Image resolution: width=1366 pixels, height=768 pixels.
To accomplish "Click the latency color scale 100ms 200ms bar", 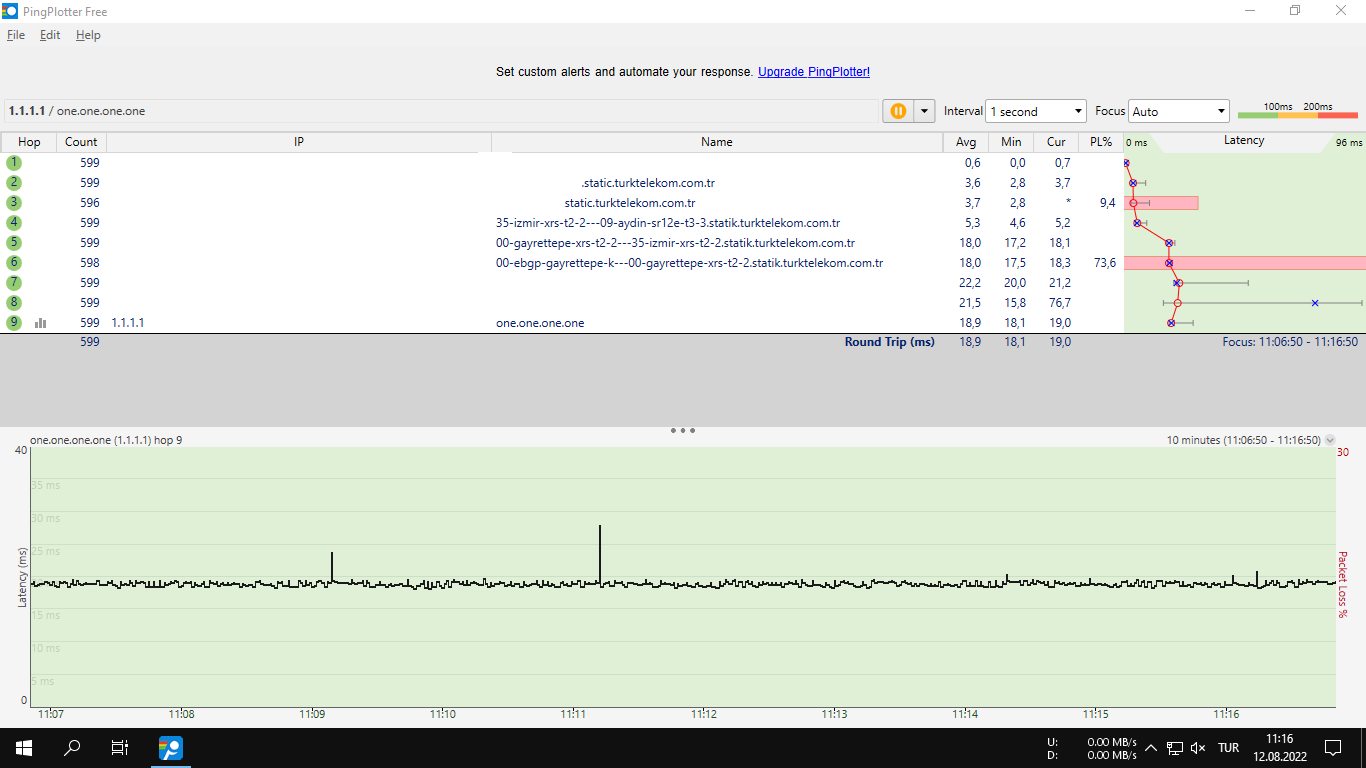I will coord(1298,115).
